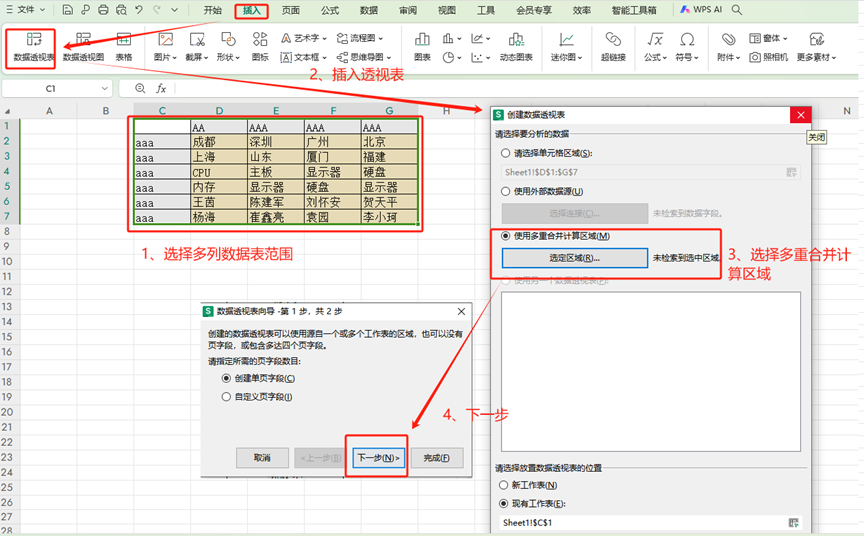Click 取消 button in wizard
Image resolution: width=864 pixels, height=536 pixels.
tap(262, 458)
